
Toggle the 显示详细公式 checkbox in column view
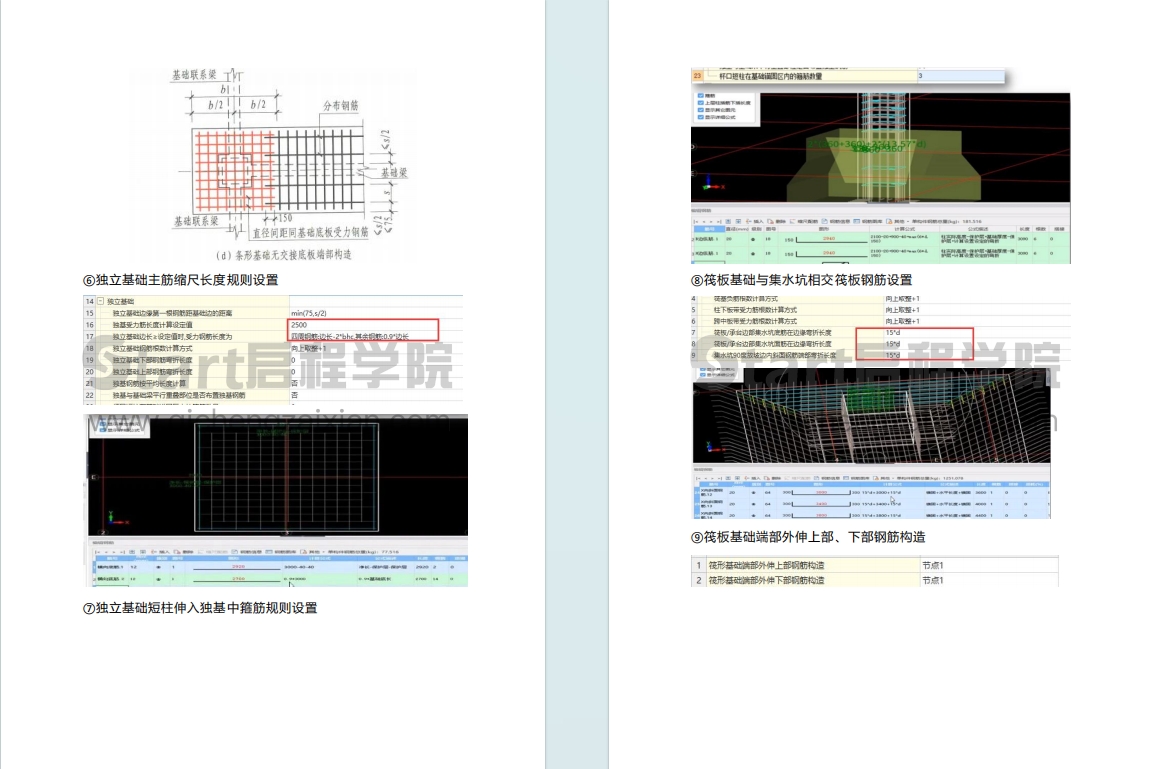click(x=699, y=117)
